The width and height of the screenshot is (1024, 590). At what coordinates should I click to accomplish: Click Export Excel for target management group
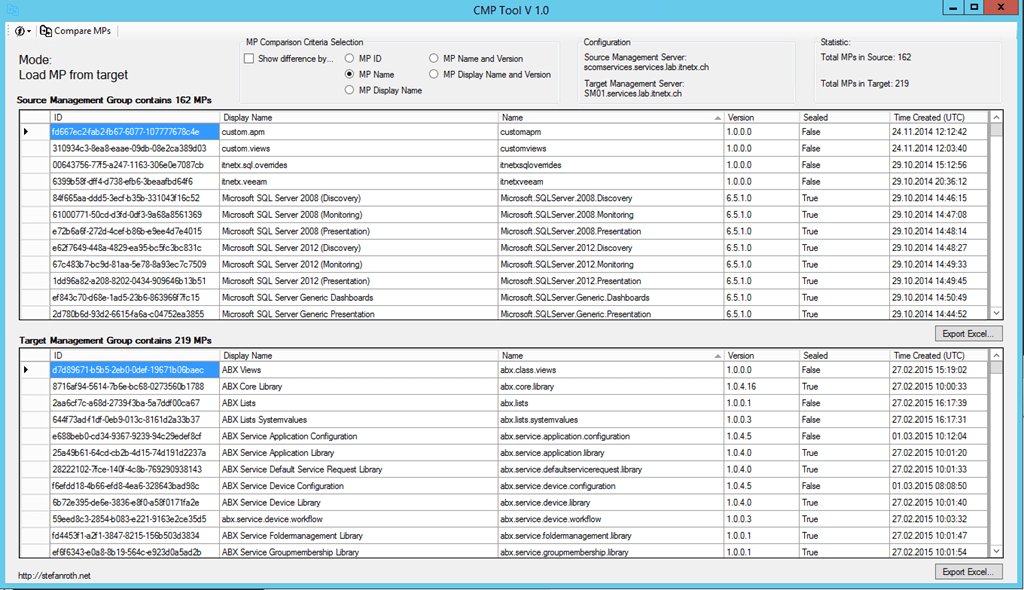966,571
